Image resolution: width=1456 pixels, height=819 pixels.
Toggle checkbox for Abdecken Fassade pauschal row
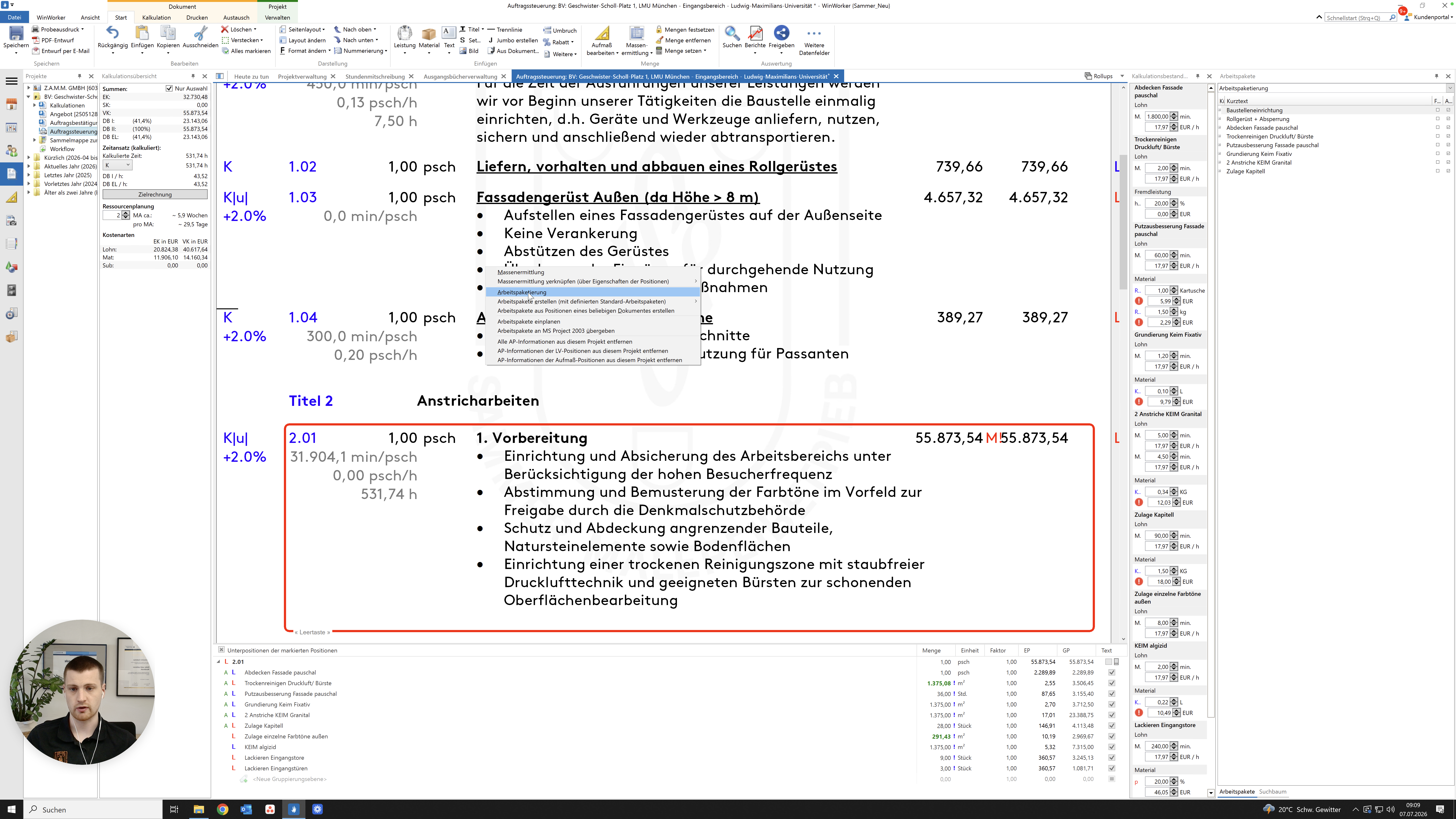(1112, 673)
